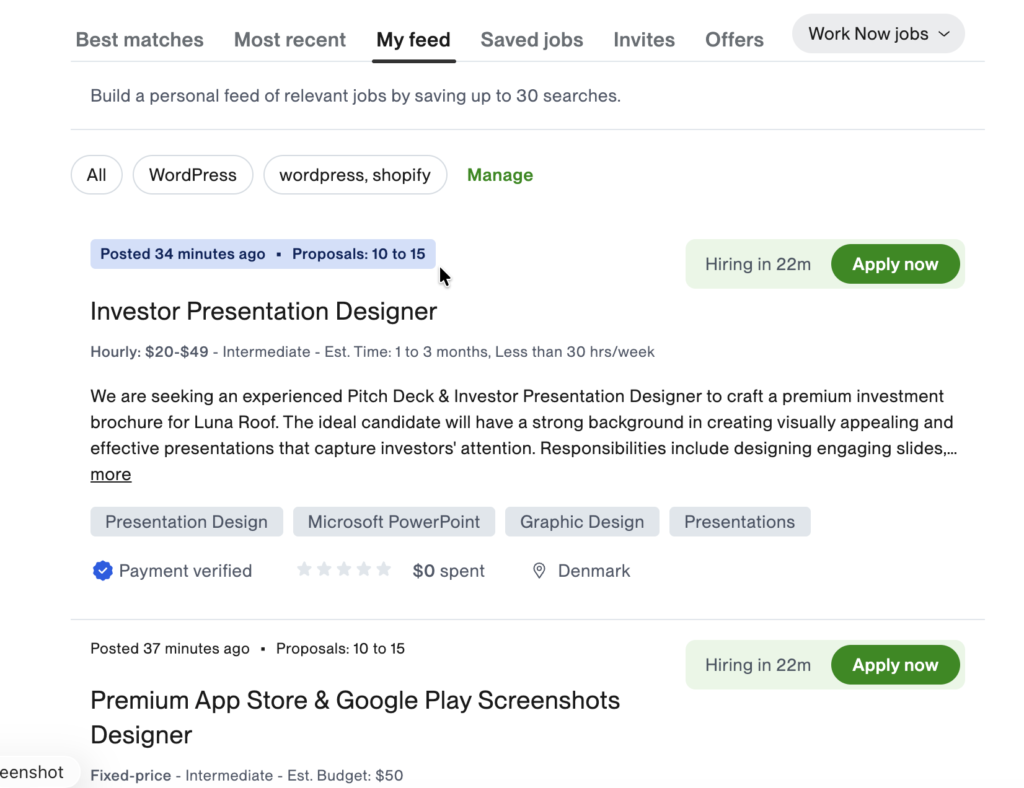This screenshot has width=1024, height=788.
Task: View the Offers tab
Action: pyautogui.click(x=734, y=40)
